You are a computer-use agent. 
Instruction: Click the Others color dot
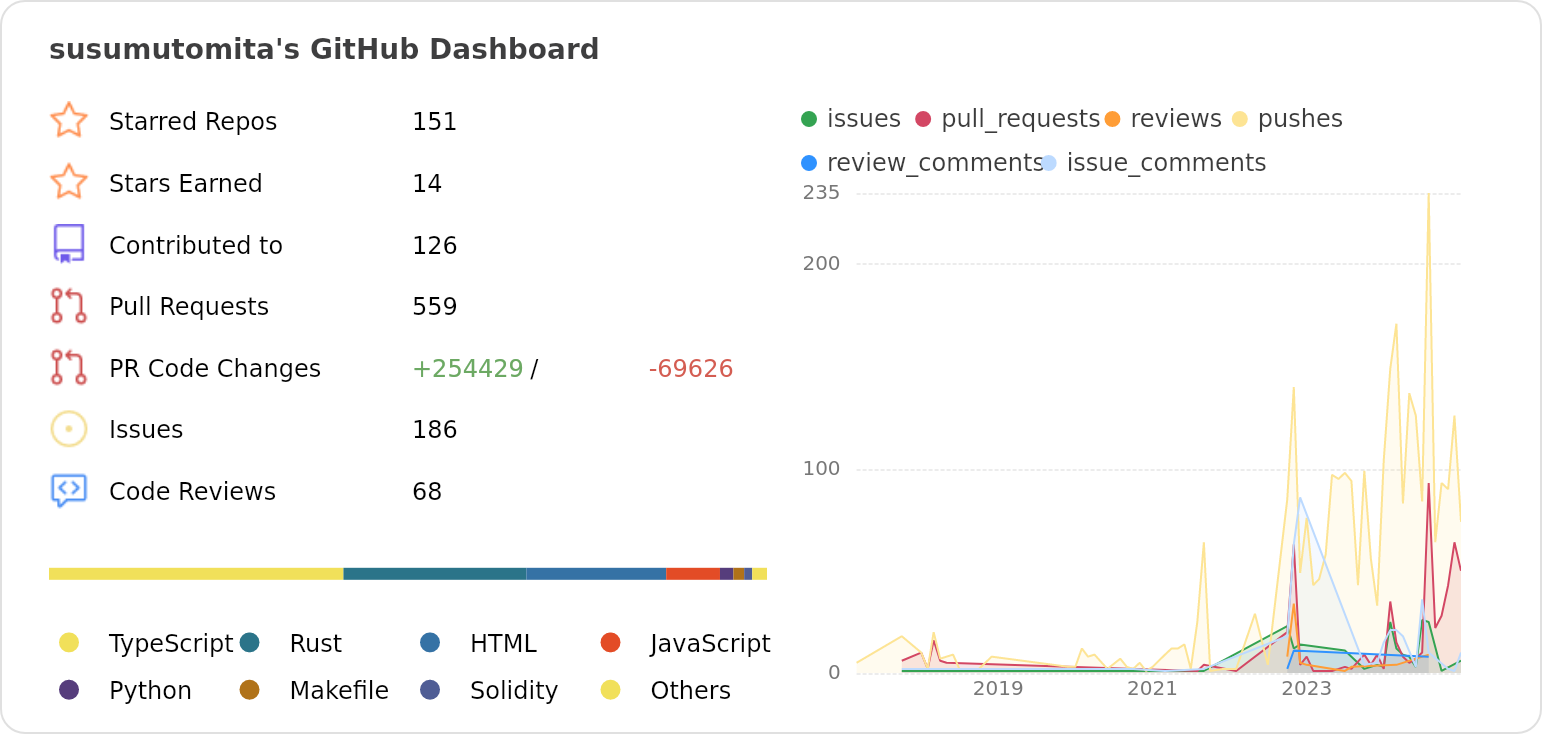coord(611,689)
